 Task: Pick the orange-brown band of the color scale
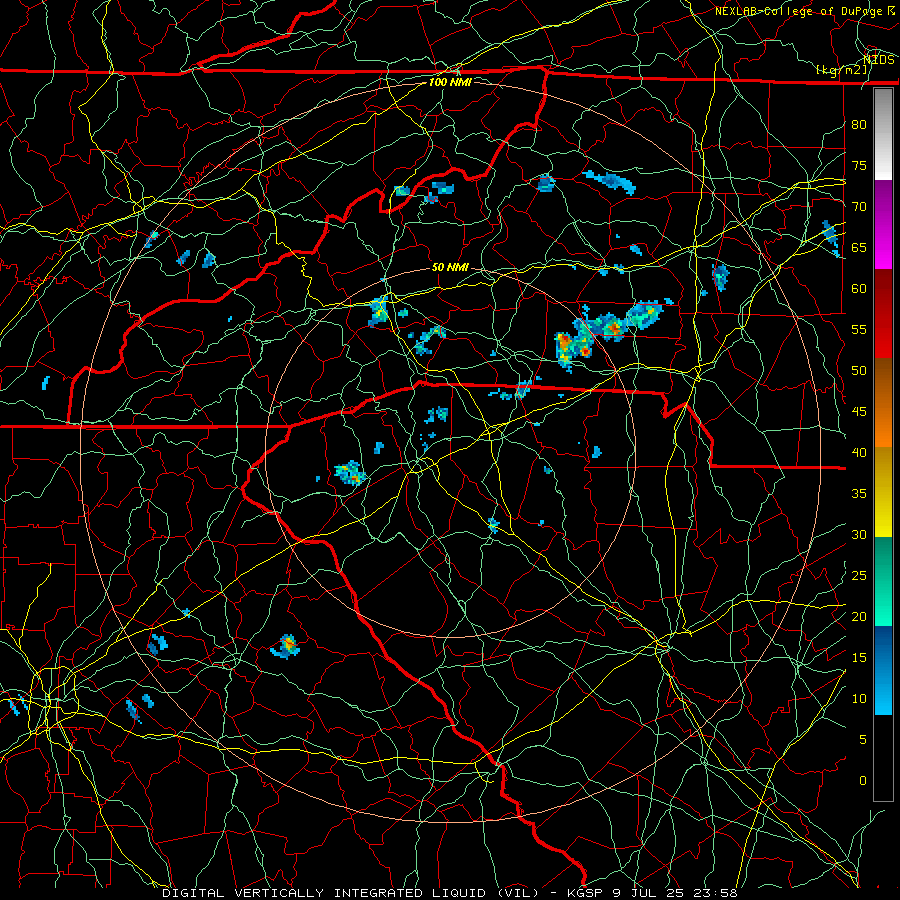(x=883, y=403)
